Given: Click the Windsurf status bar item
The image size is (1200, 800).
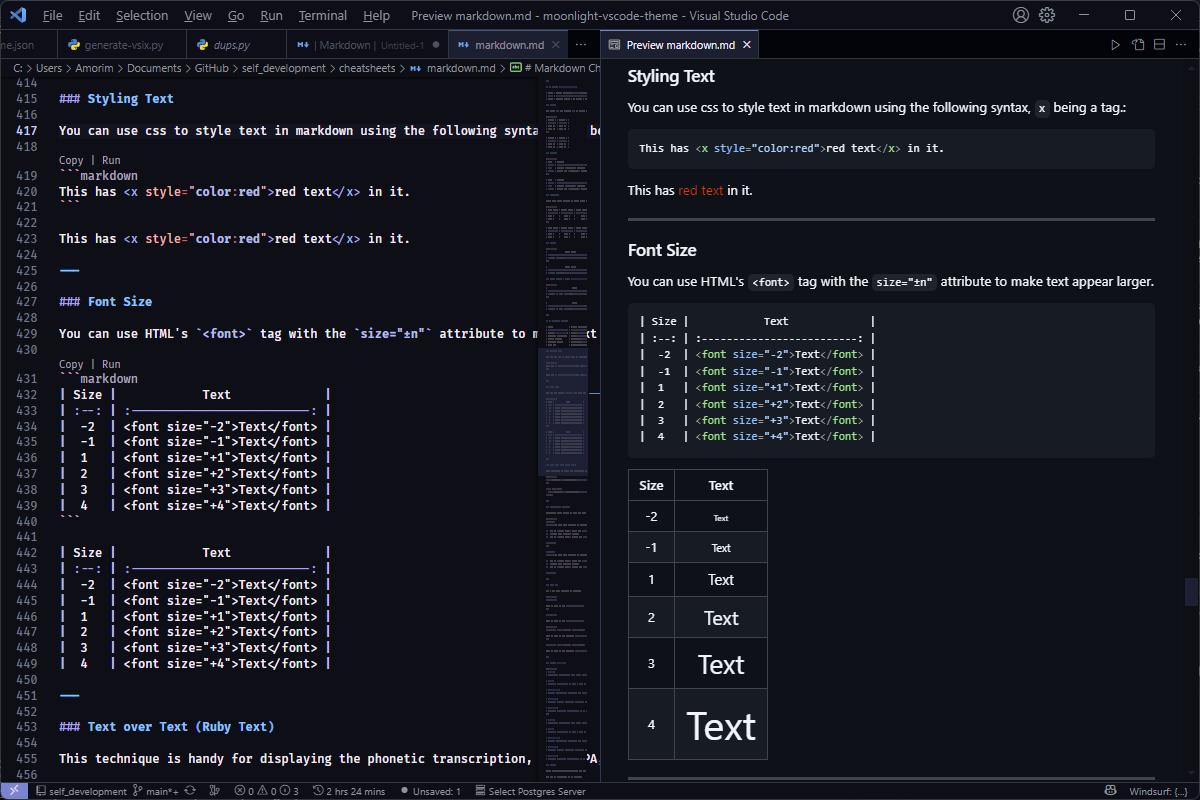Looking at the screenshot, I should (1158, 791).
